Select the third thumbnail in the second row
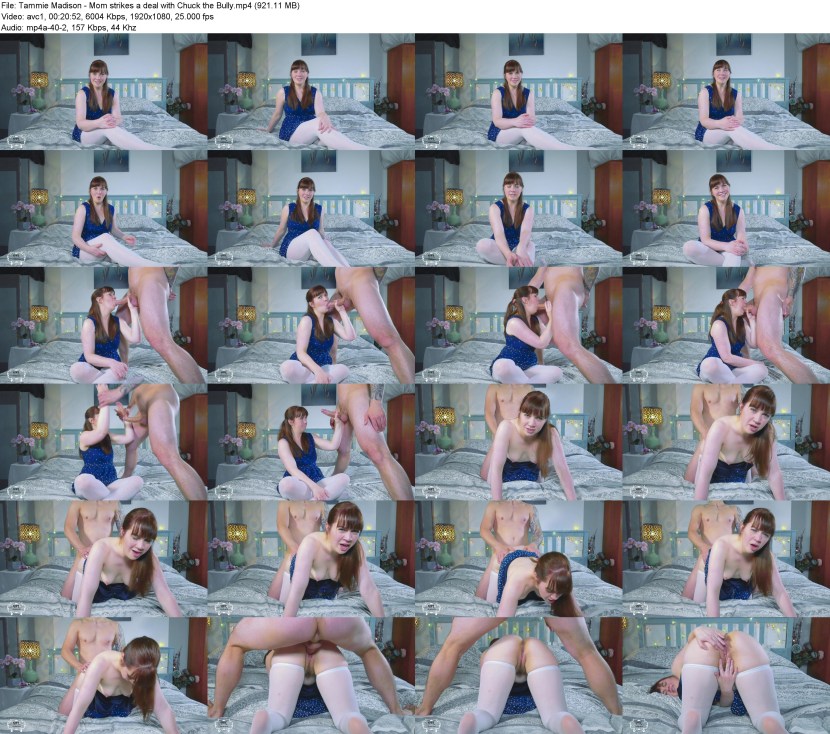Image resolution: width=830 pixels, height=734 pixels. [x=518, y=208]
